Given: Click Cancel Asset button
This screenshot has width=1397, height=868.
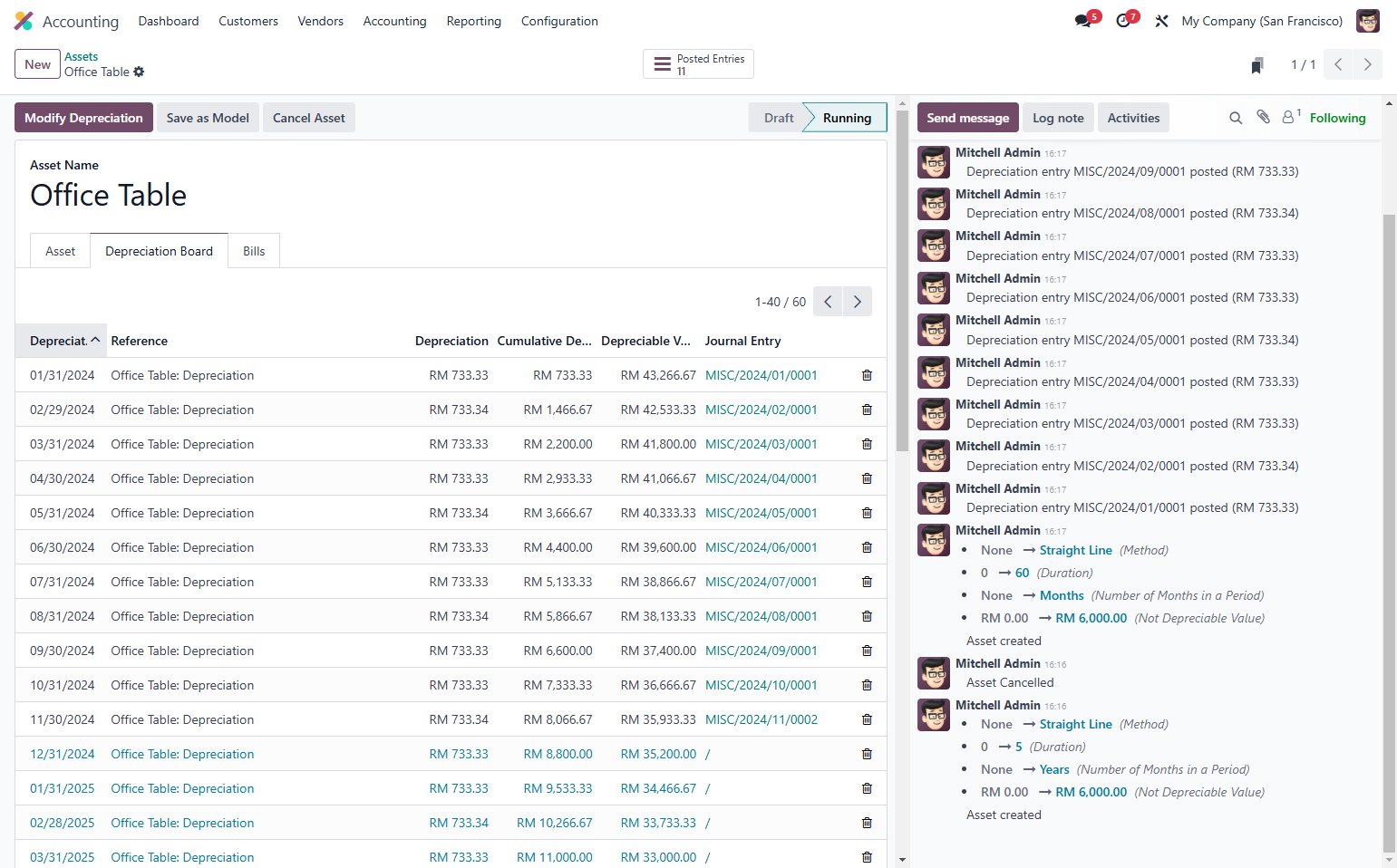Looking at the screenshot, I should coord(309,118).
